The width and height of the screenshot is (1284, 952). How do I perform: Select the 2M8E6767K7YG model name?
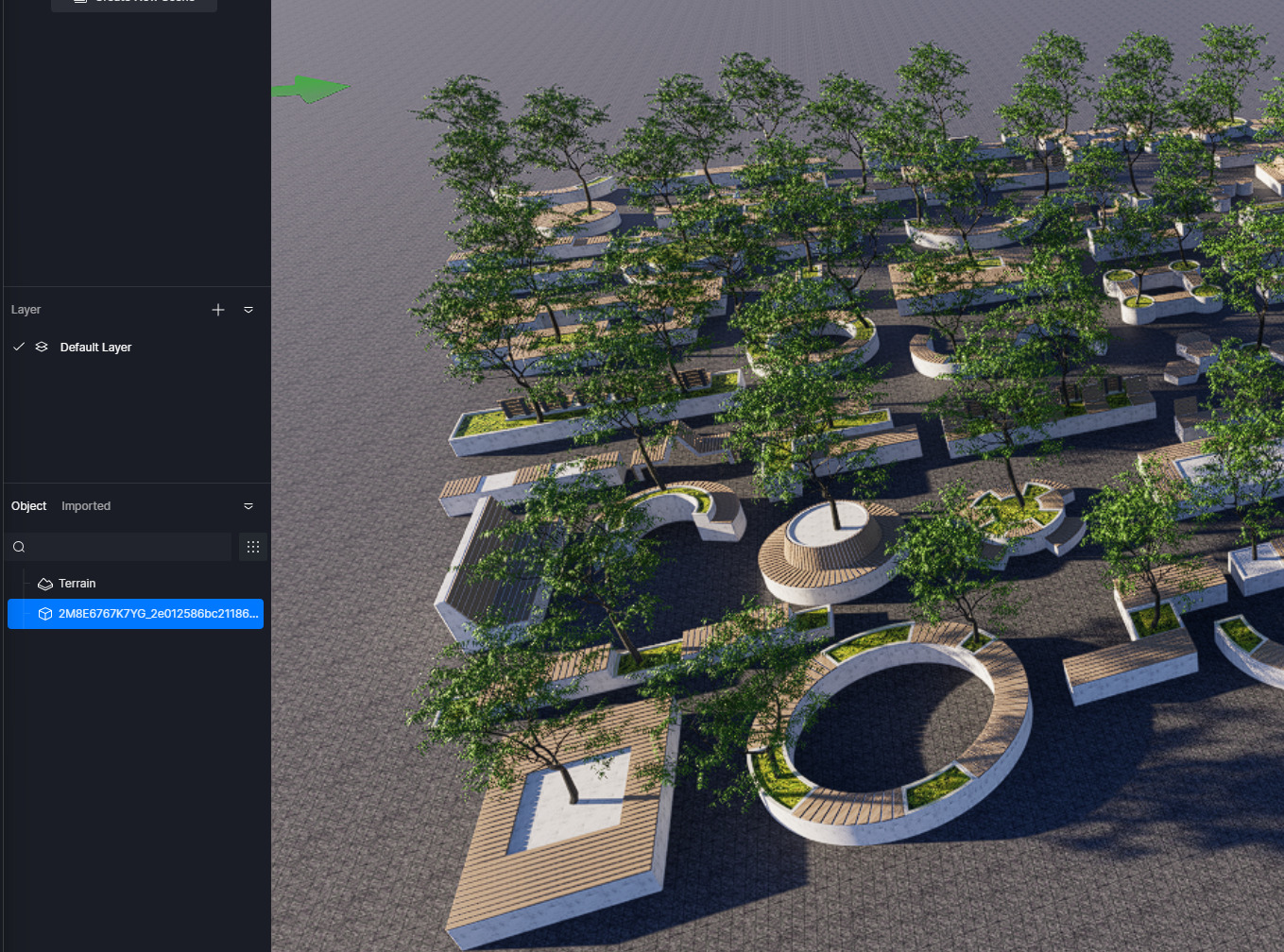point(158,614)
